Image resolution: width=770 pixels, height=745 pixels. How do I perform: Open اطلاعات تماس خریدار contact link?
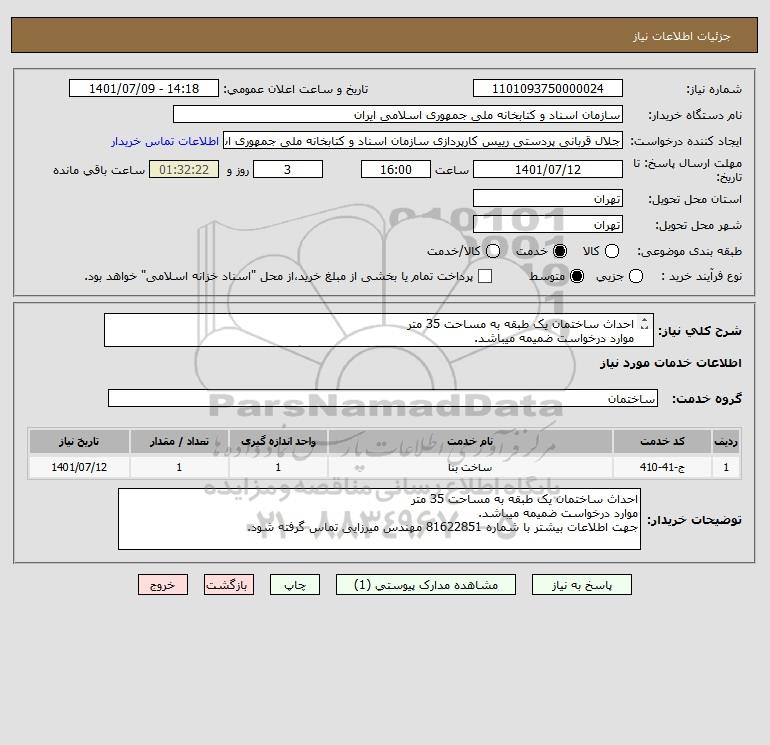[x=165, y=141]
